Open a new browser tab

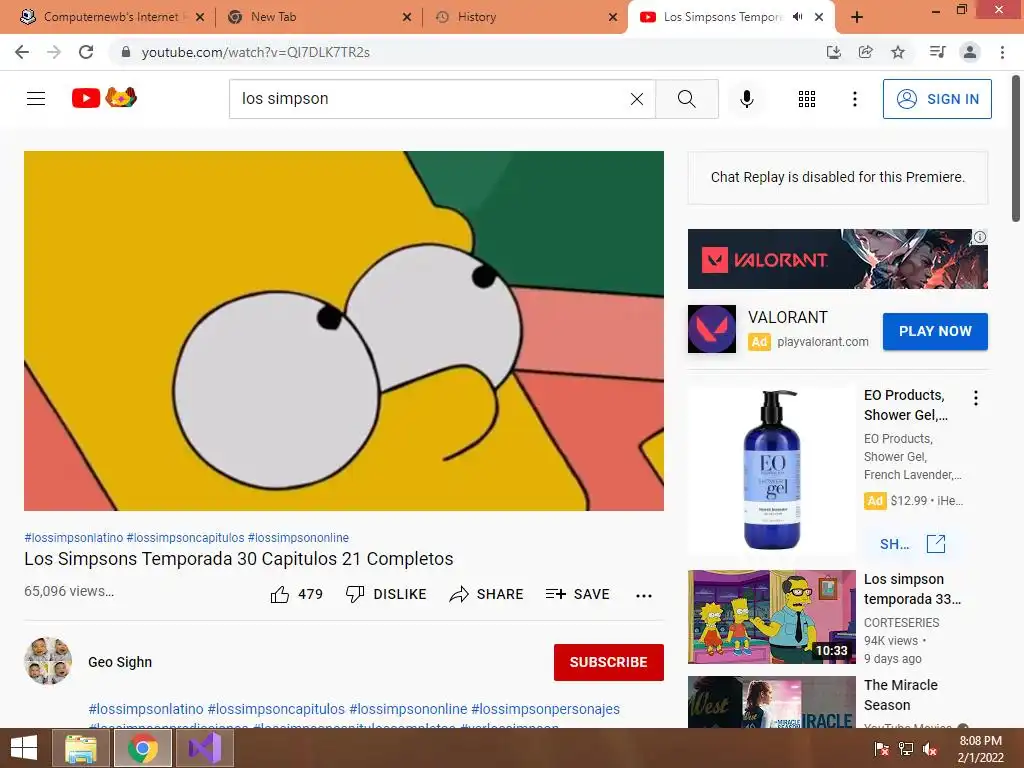point(857,17)
